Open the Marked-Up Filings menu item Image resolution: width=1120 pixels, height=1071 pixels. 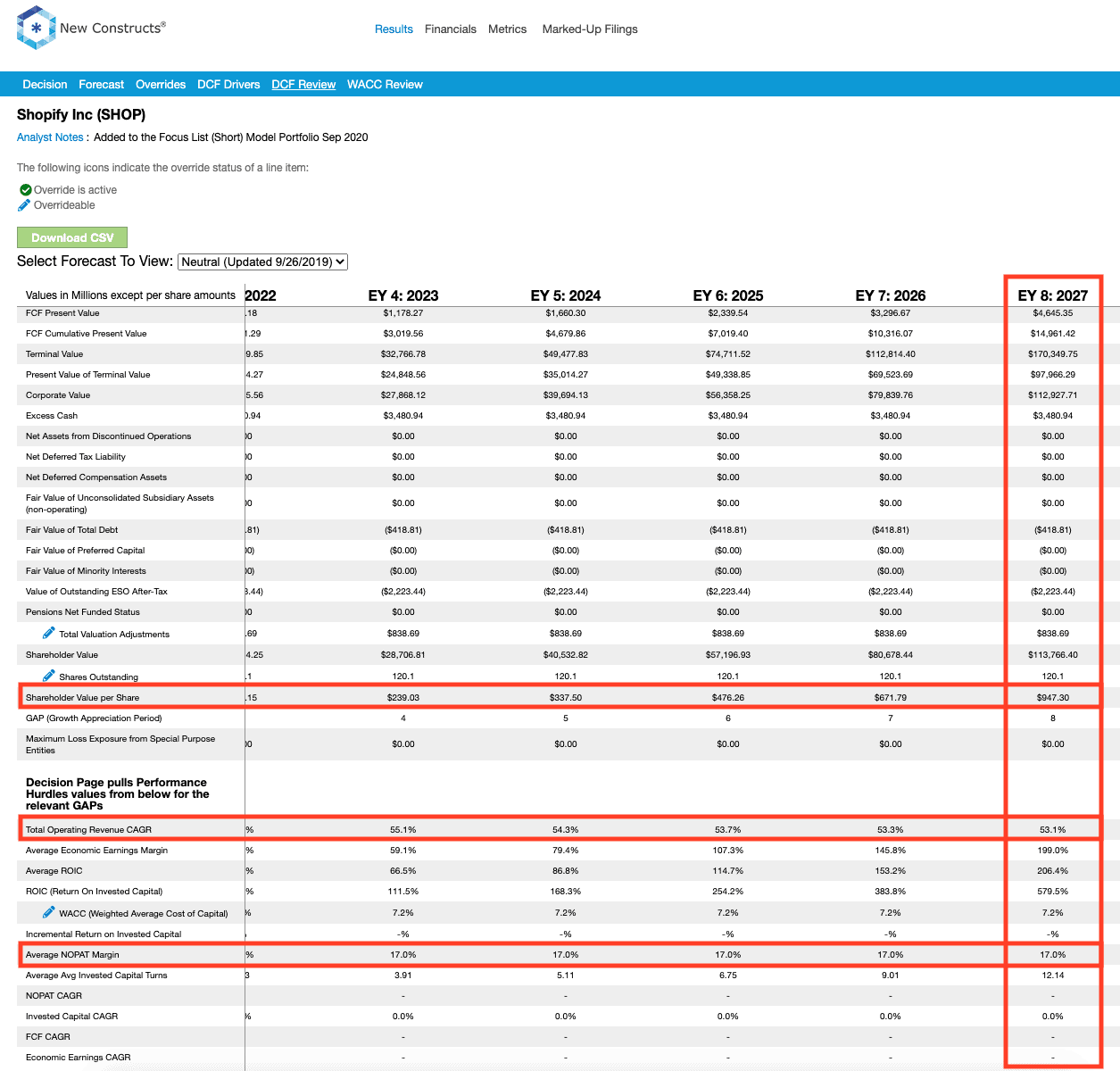click(x=590, y=29)
